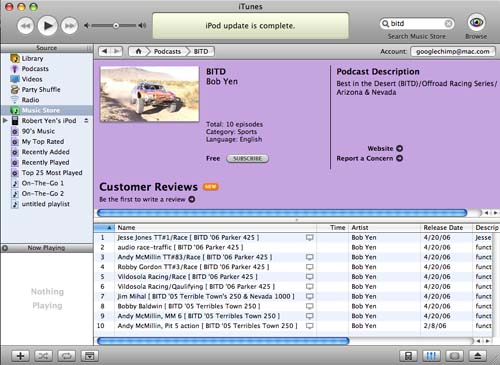Toggle shuffle playback
This screenshot has height=365, width=500.
pos(43,356)
